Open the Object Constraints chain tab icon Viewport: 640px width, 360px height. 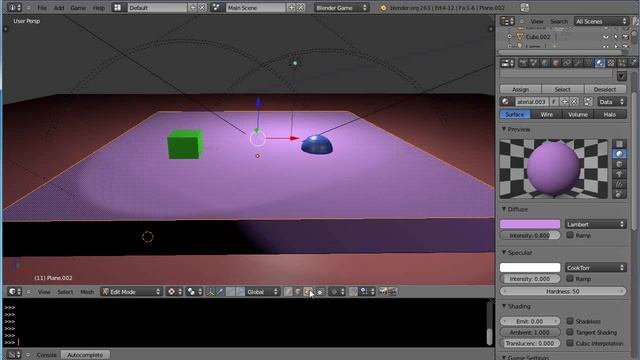pyautogui.click(x=567, y=63)
